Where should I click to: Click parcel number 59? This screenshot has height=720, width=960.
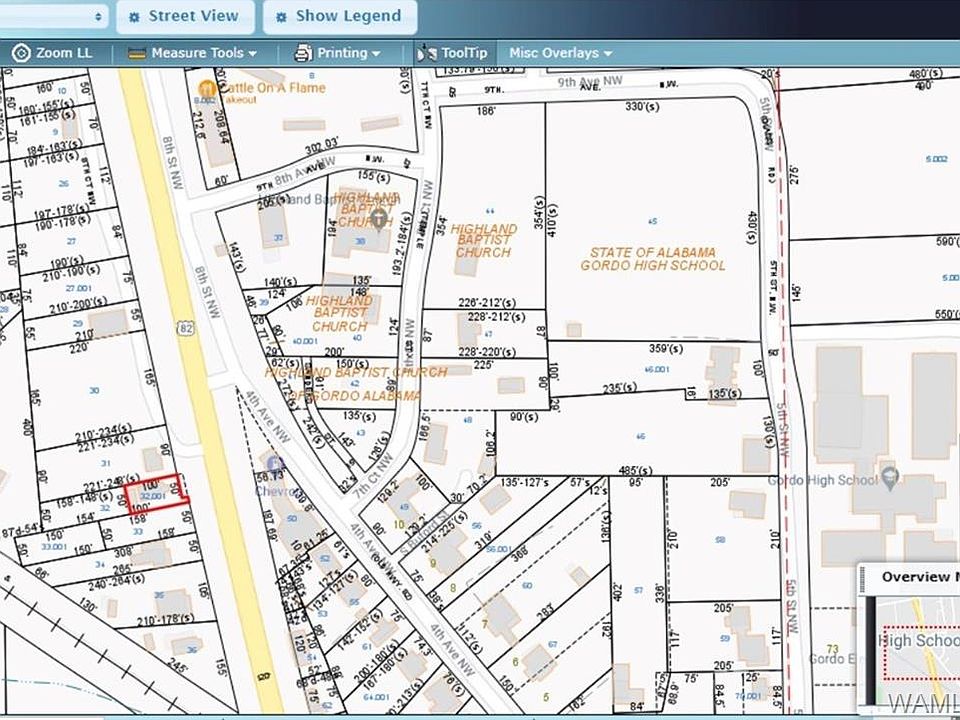(x=725, y=638)
